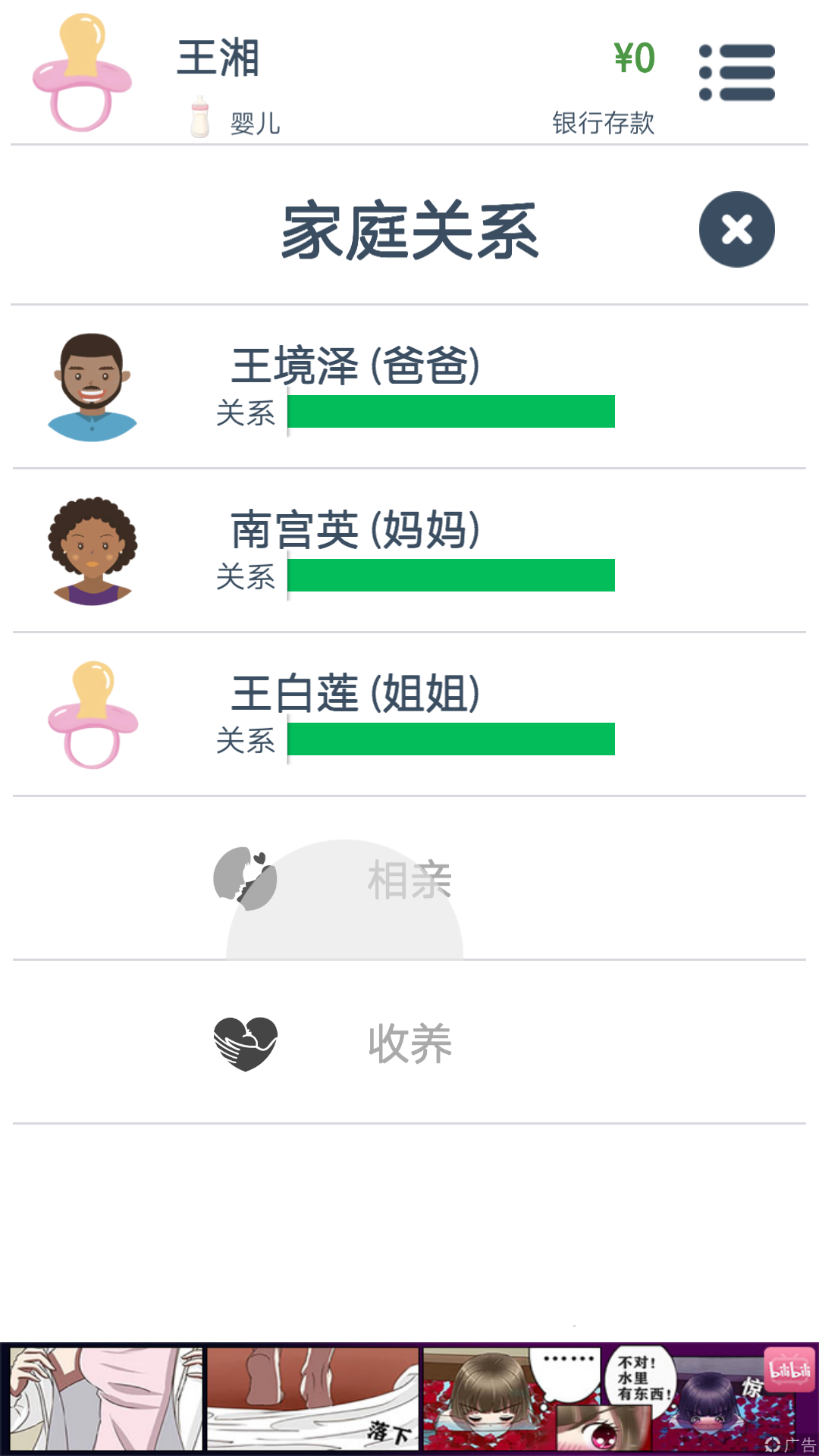
Task: Tap the 收养 heart hands icon
Action: tap(245, 1043)
